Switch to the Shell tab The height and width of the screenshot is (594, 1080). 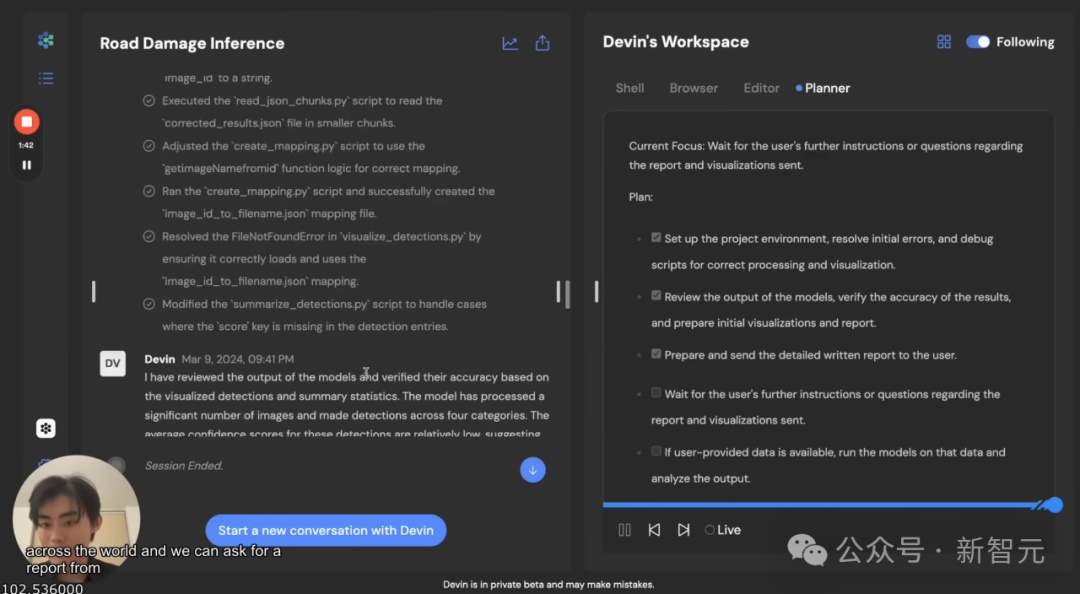point(630,88)
